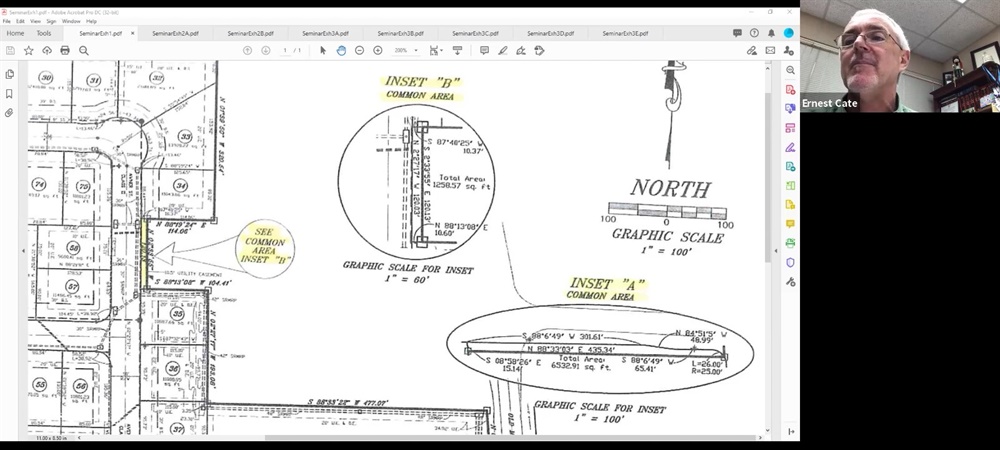Send file by email envelope icon

click(x=770, y=50)
